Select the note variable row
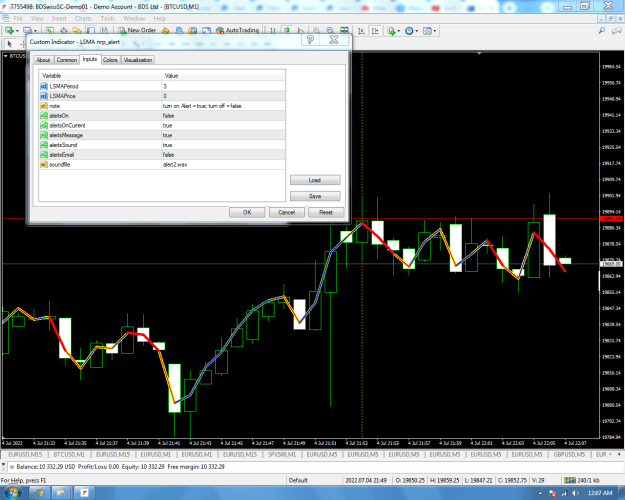Image resolution: width=625 pixels, height=500 pixels. point(162,106)
